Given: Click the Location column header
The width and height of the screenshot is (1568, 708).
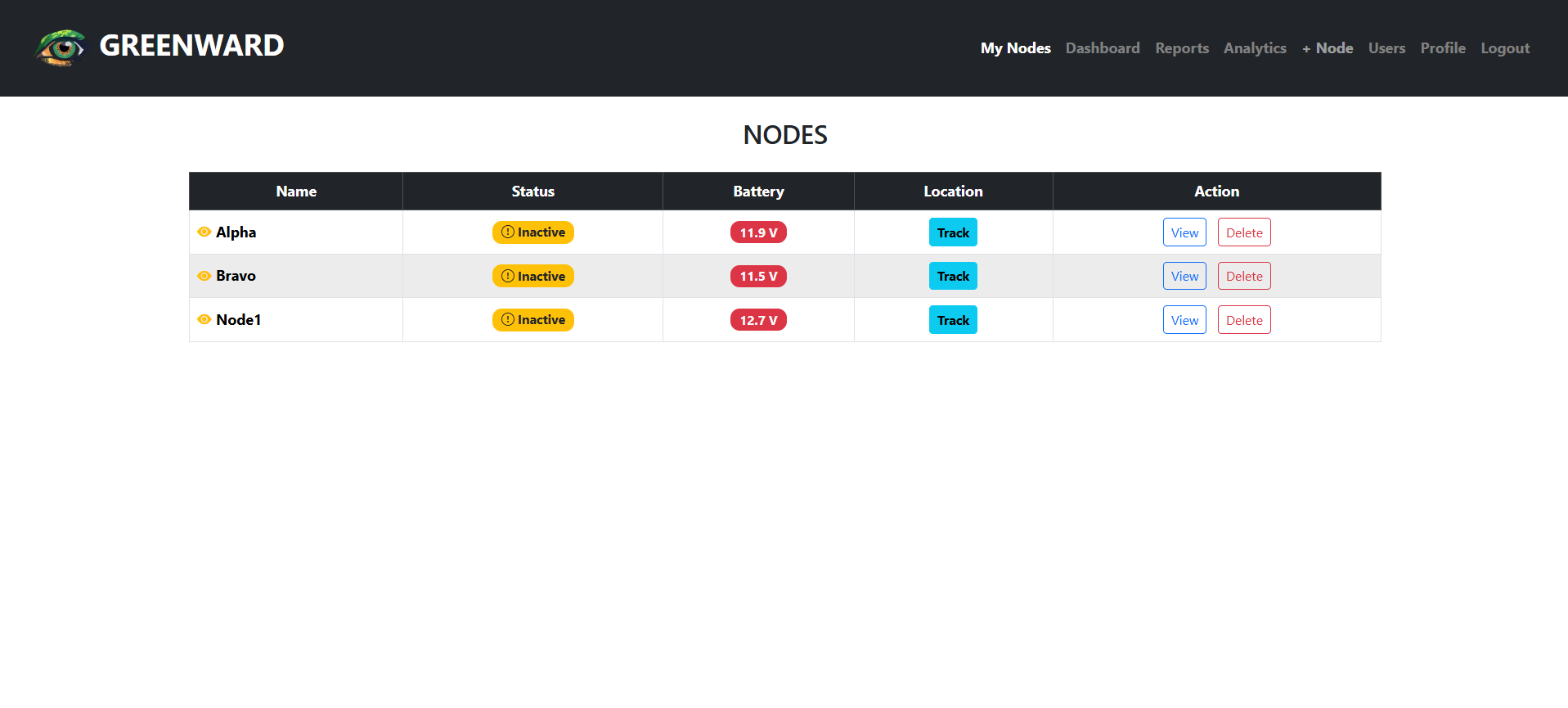Looking at the screenshot, I should point(953,192).
